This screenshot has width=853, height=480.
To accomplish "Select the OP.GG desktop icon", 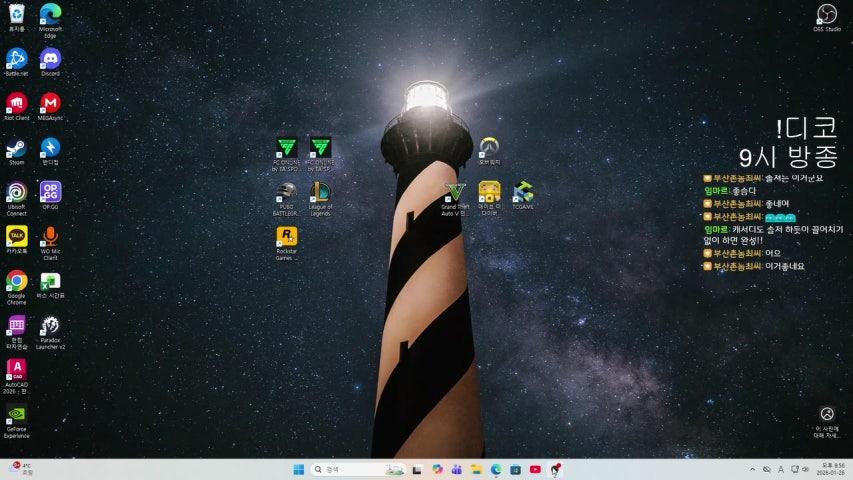I will [x=50, y=192].
